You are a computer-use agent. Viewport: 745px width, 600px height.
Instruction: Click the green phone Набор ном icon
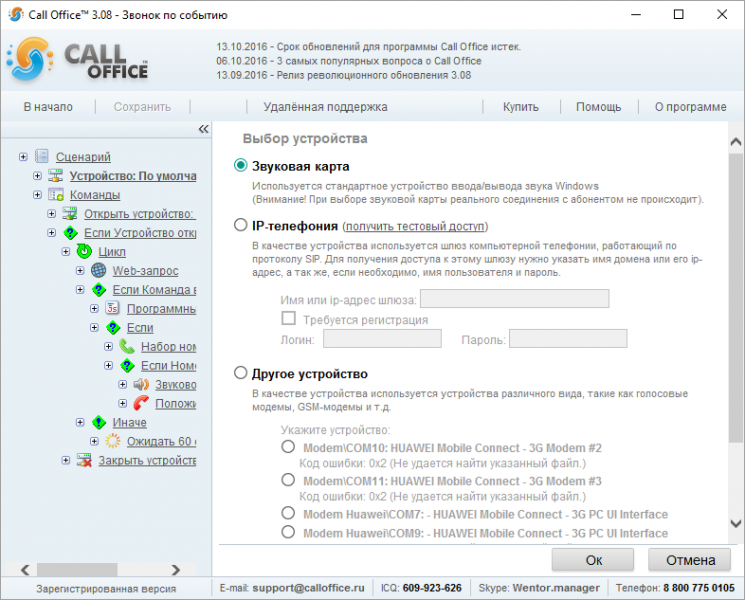point(127,346)
